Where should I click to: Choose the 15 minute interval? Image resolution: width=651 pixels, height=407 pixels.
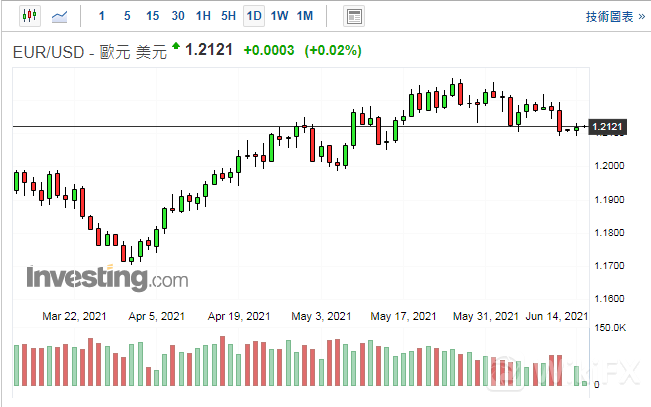152,16
